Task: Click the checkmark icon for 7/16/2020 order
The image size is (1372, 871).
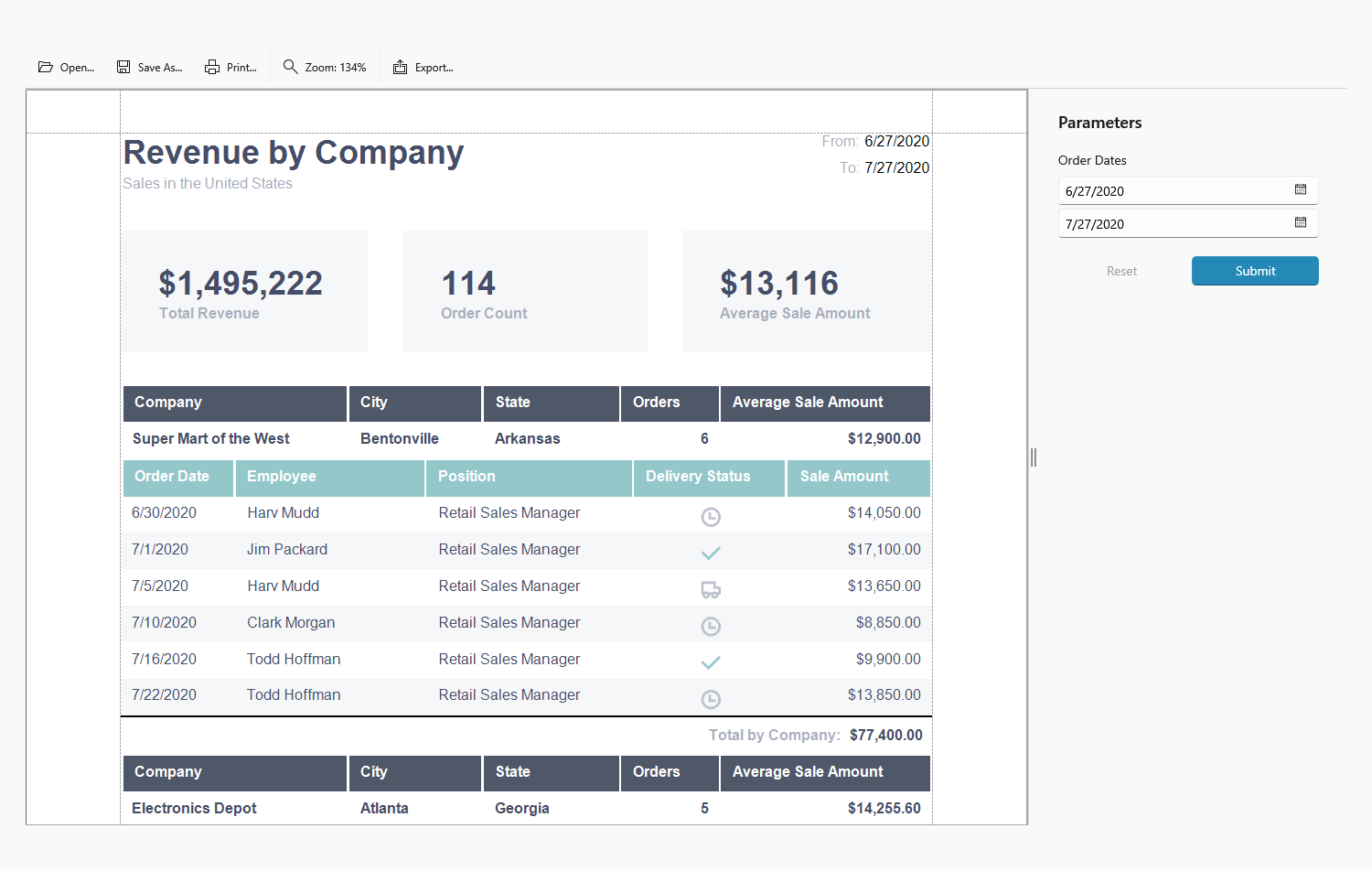Action: (x=711, y=662)
